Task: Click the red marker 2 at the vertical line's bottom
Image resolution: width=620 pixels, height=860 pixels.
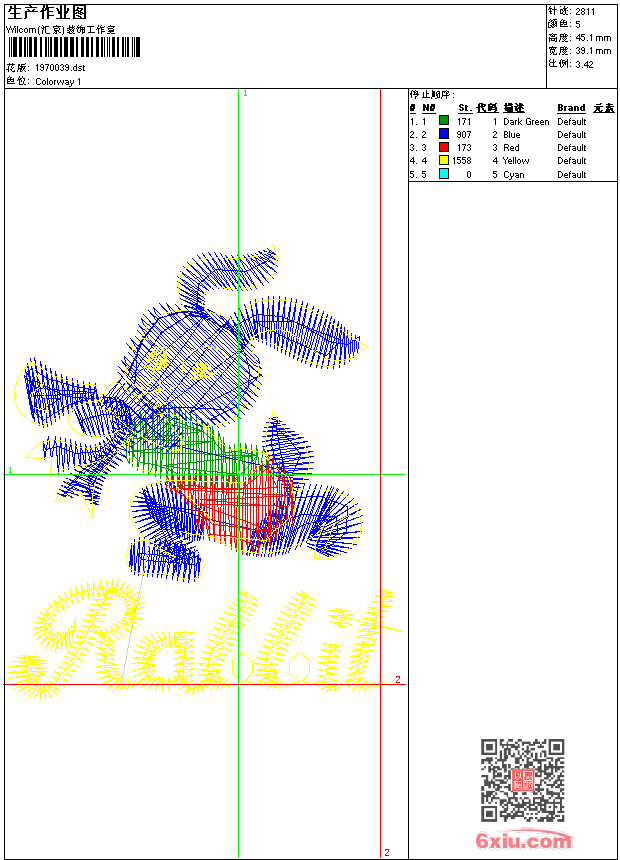Action: coord(387,852)
